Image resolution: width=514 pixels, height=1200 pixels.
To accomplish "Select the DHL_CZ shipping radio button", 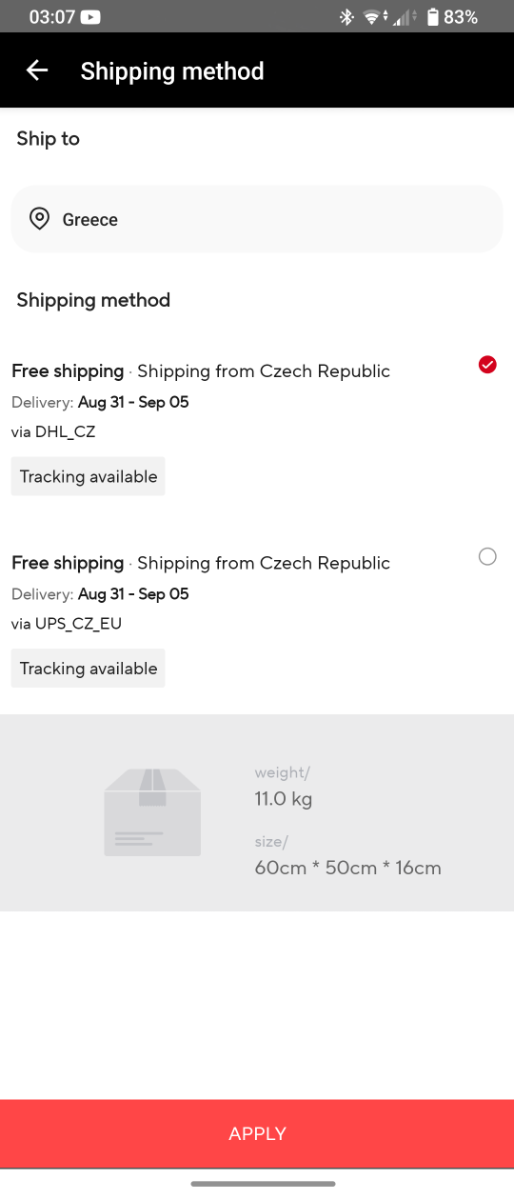I will point(487,365).
